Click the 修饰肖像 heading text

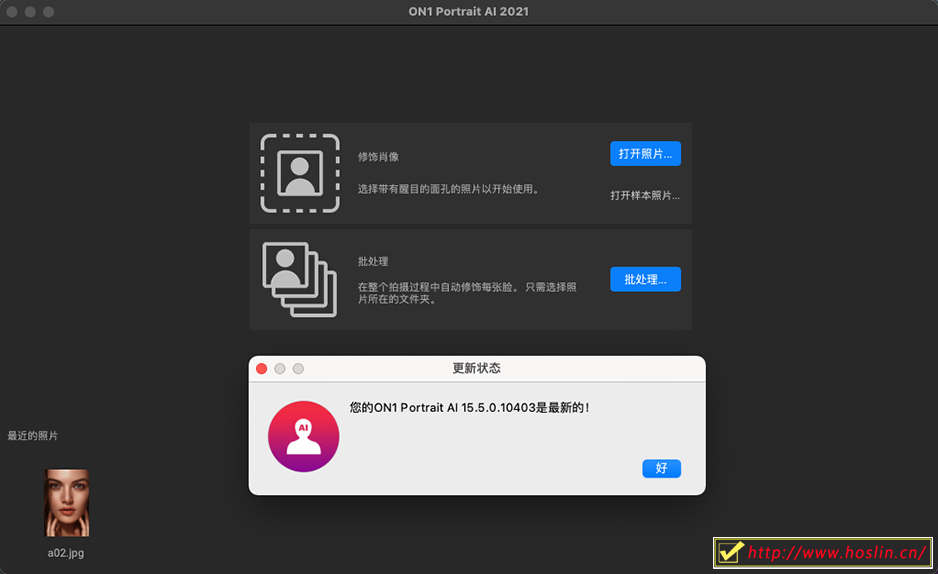(378, 157)
